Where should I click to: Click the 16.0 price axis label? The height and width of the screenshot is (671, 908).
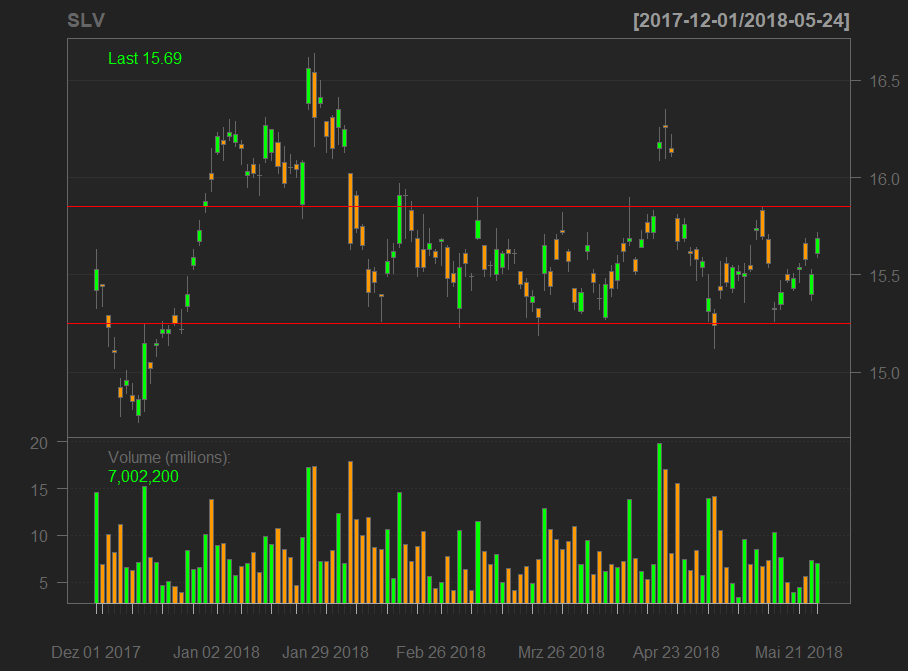tap(877, 179)
